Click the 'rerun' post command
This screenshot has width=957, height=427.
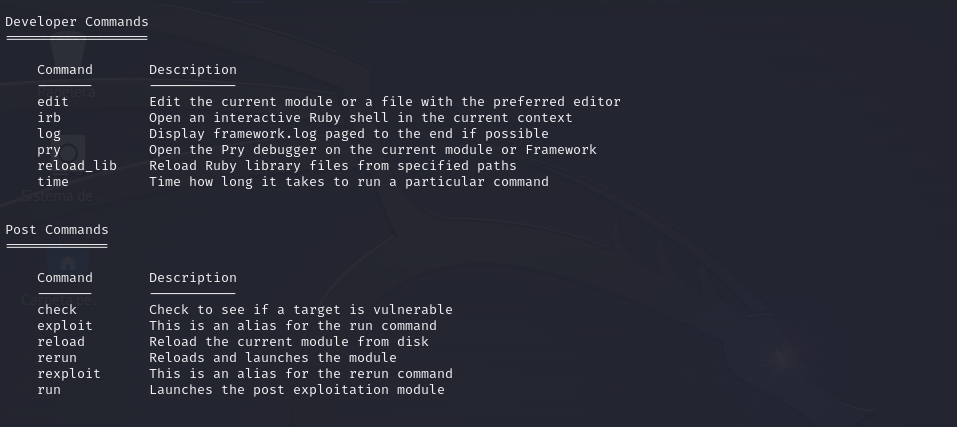click(x=57, y=357)
